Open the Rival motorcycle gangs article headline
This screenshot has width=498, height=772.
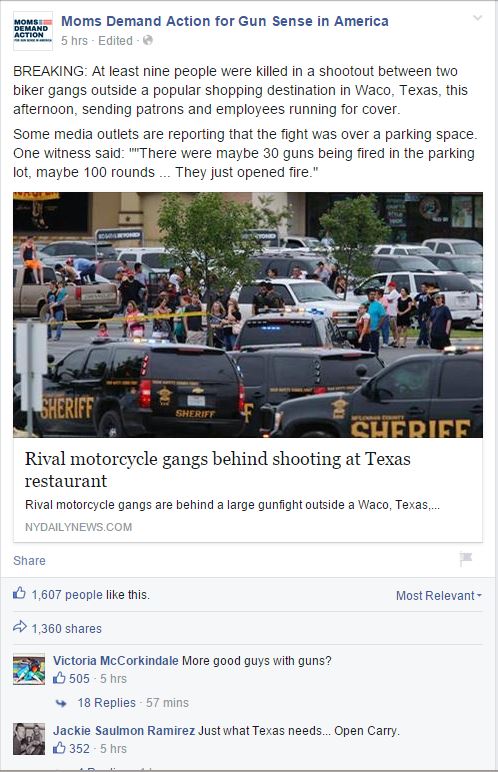pos(218,469)
